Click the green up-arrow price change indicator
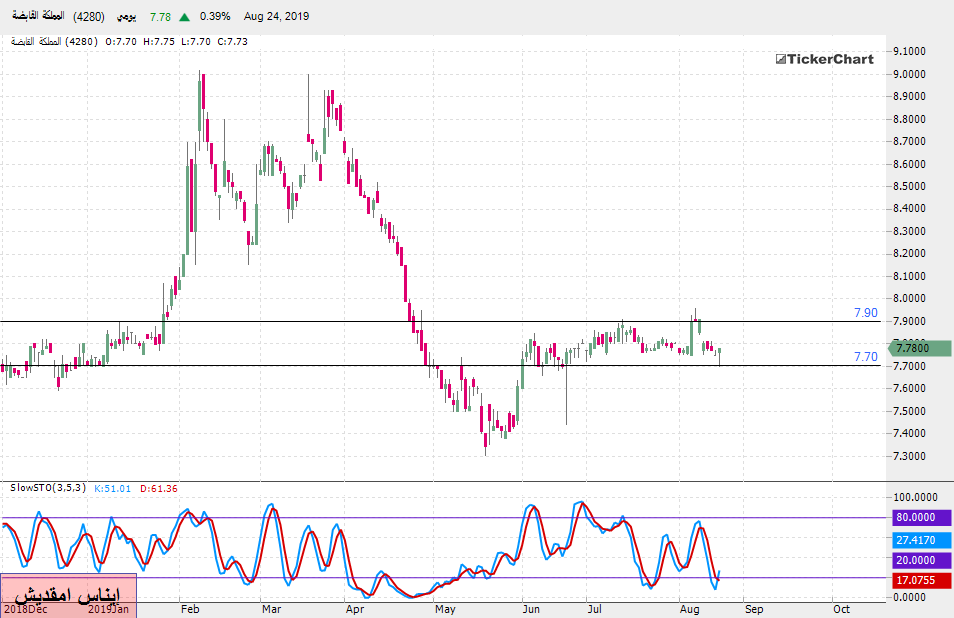The height and width of the screenshot is (618, 954). 186,17
